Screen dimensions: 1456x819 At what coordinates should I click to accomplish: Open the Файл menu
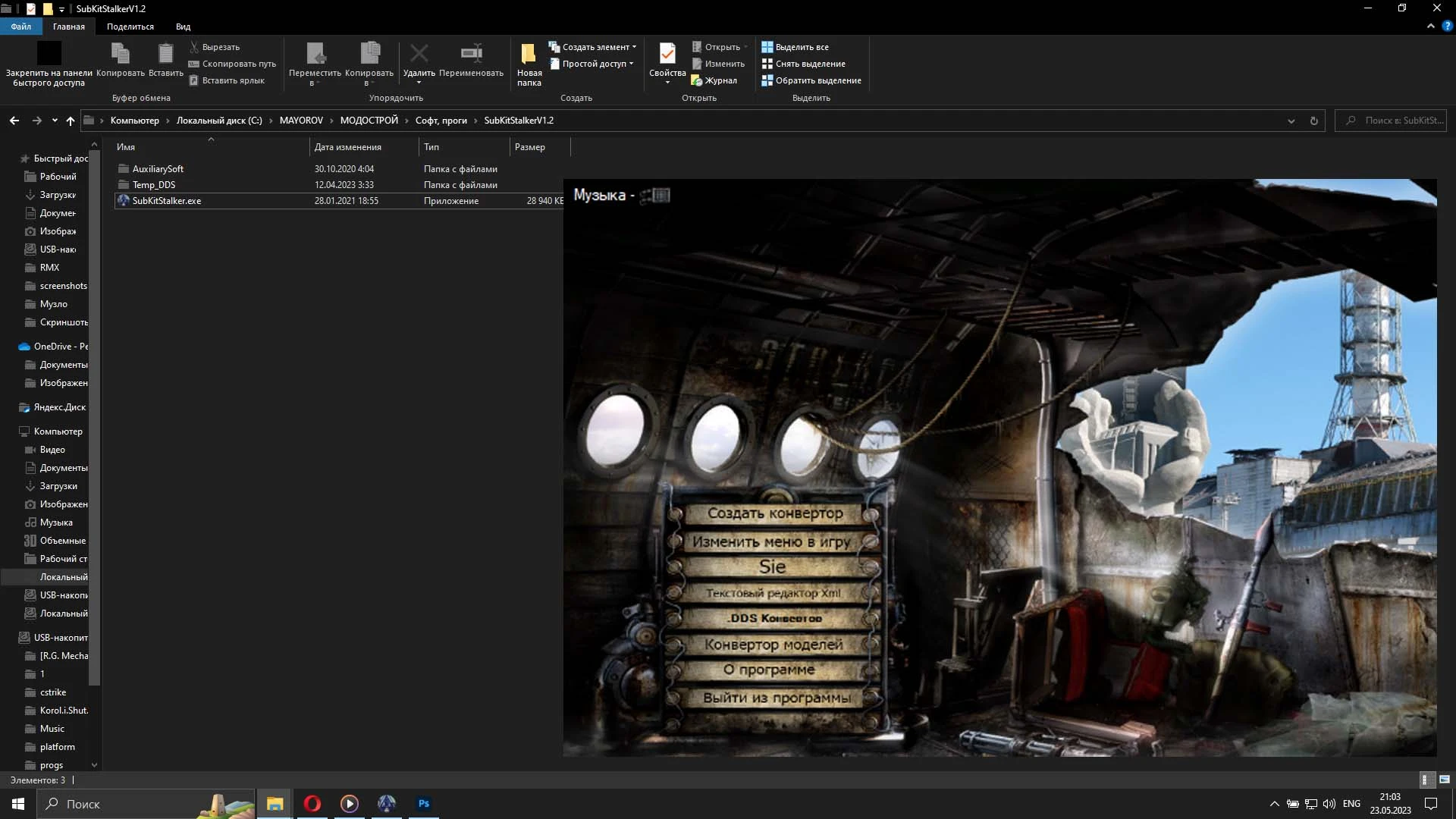(20, 27)
